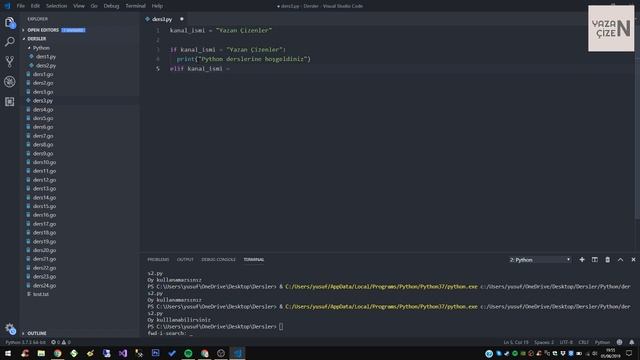Open Windows Action Center notification icon
The image size is (640, 360).
click(x=629, y=353)
